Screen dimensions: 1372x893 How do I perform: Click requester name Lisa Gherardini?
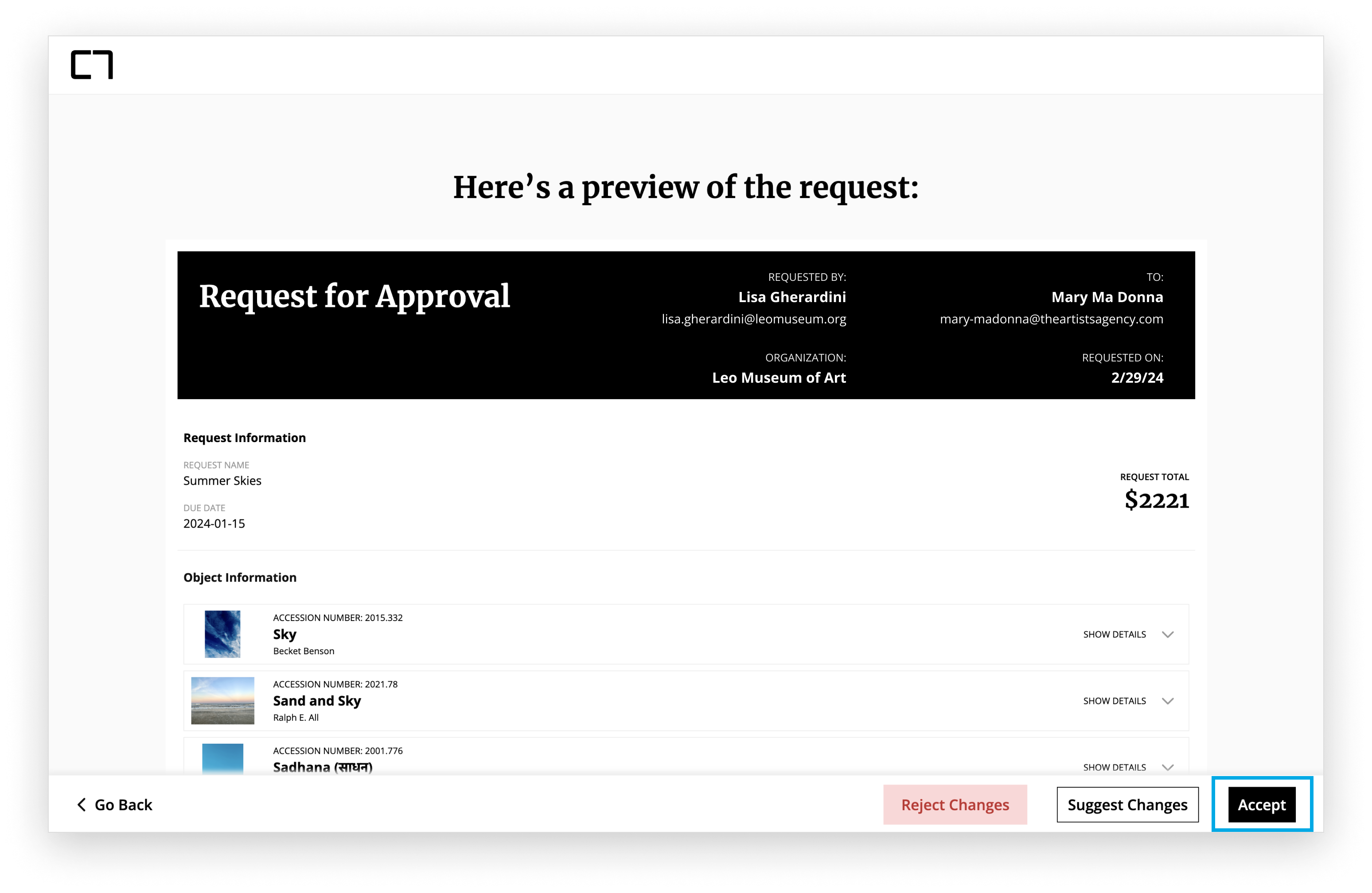[x=792, y=297]
